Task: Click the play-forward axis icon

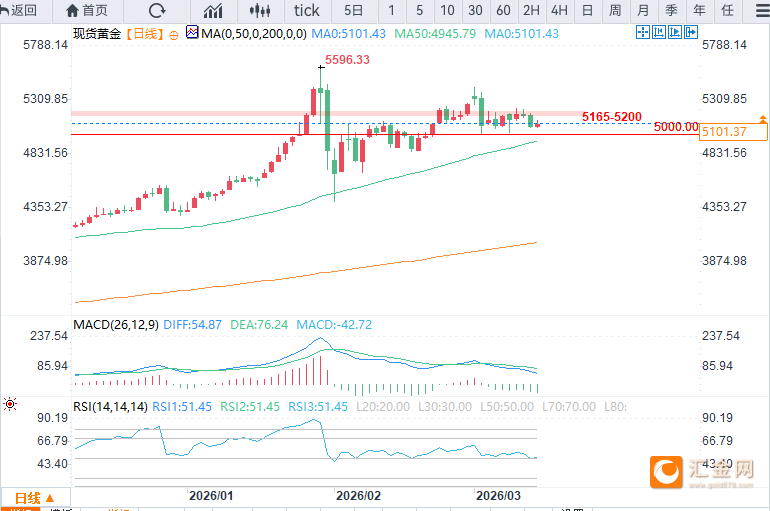Action: [x=675, y=32]
